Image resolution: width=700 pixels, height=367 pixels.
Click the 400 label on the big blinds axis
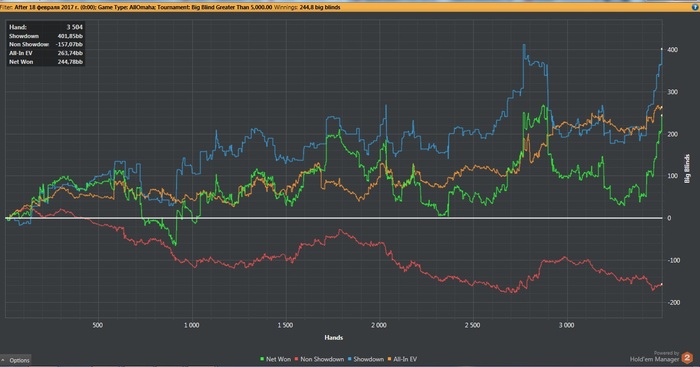tap(673, 50)
